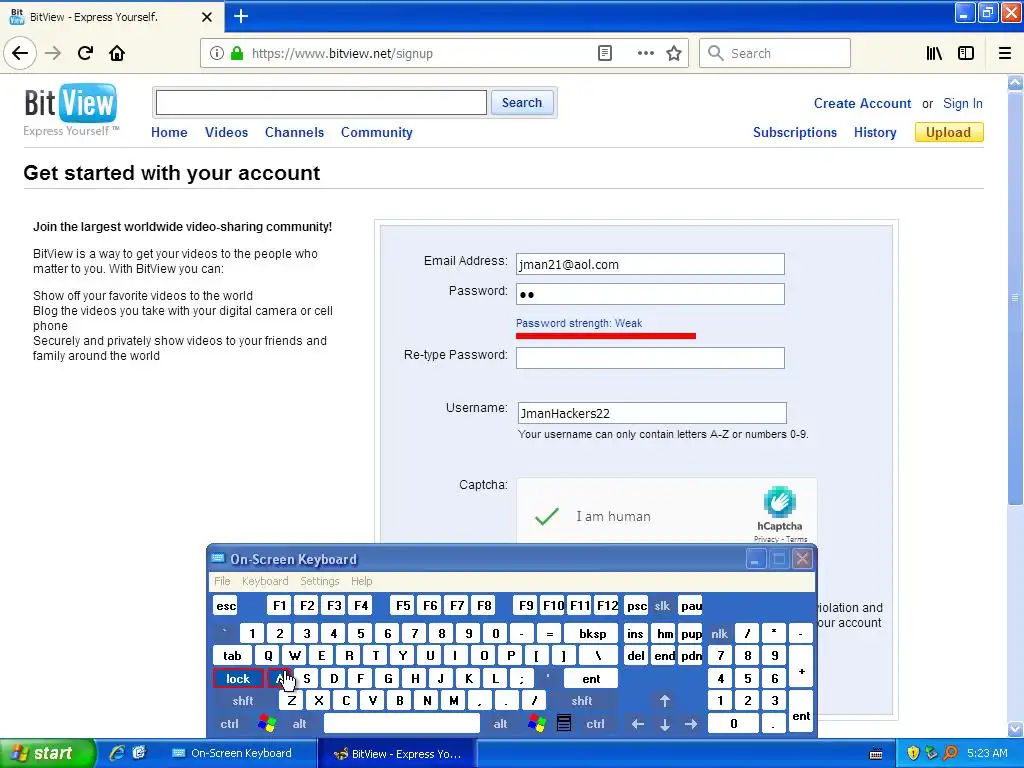Open the browser home page icon
Image resolution: width=1024 pixels, height=768 pixels.
click(117, 54)
